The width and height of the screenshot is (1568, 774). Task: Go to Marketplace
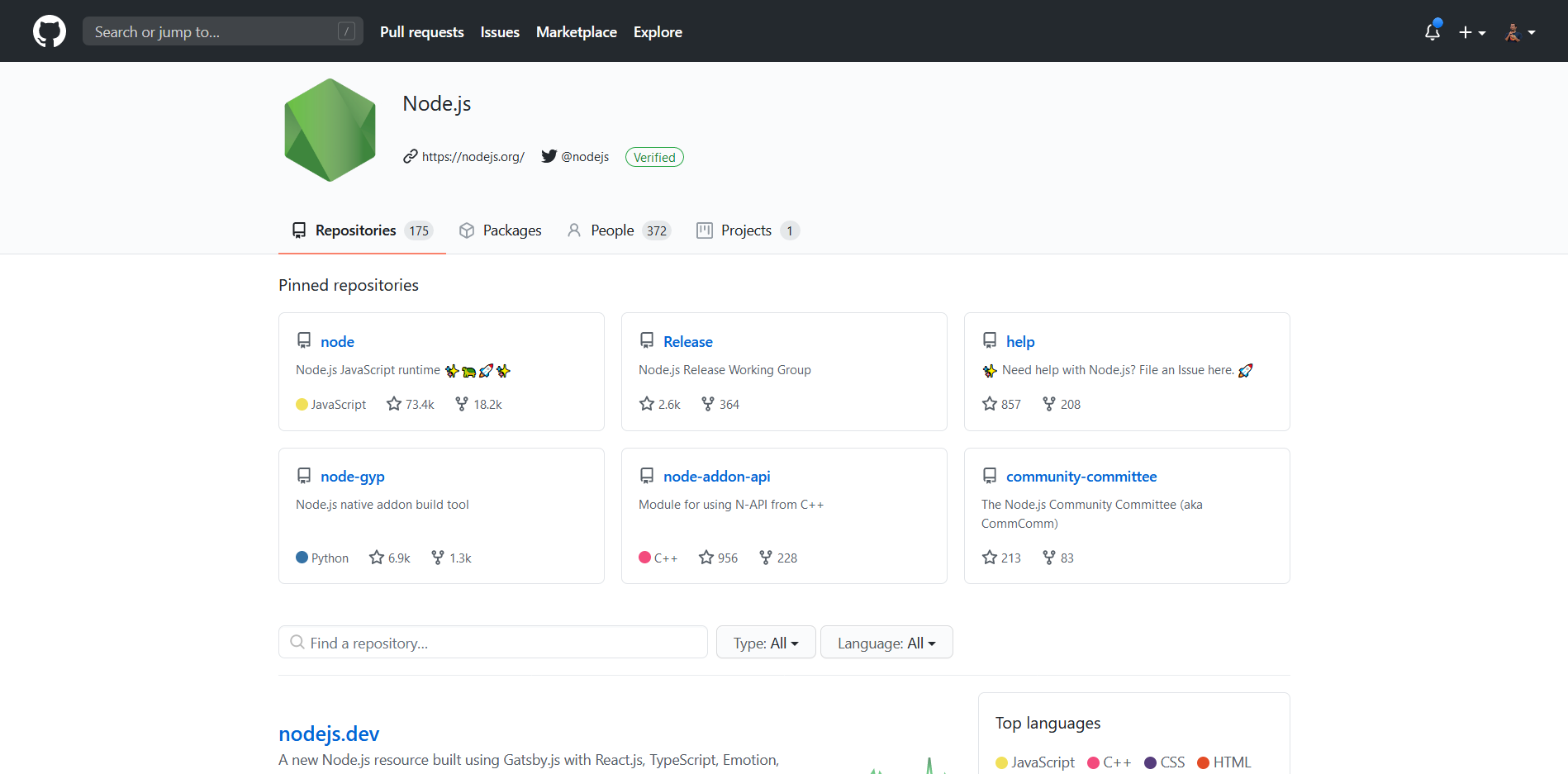577,32
